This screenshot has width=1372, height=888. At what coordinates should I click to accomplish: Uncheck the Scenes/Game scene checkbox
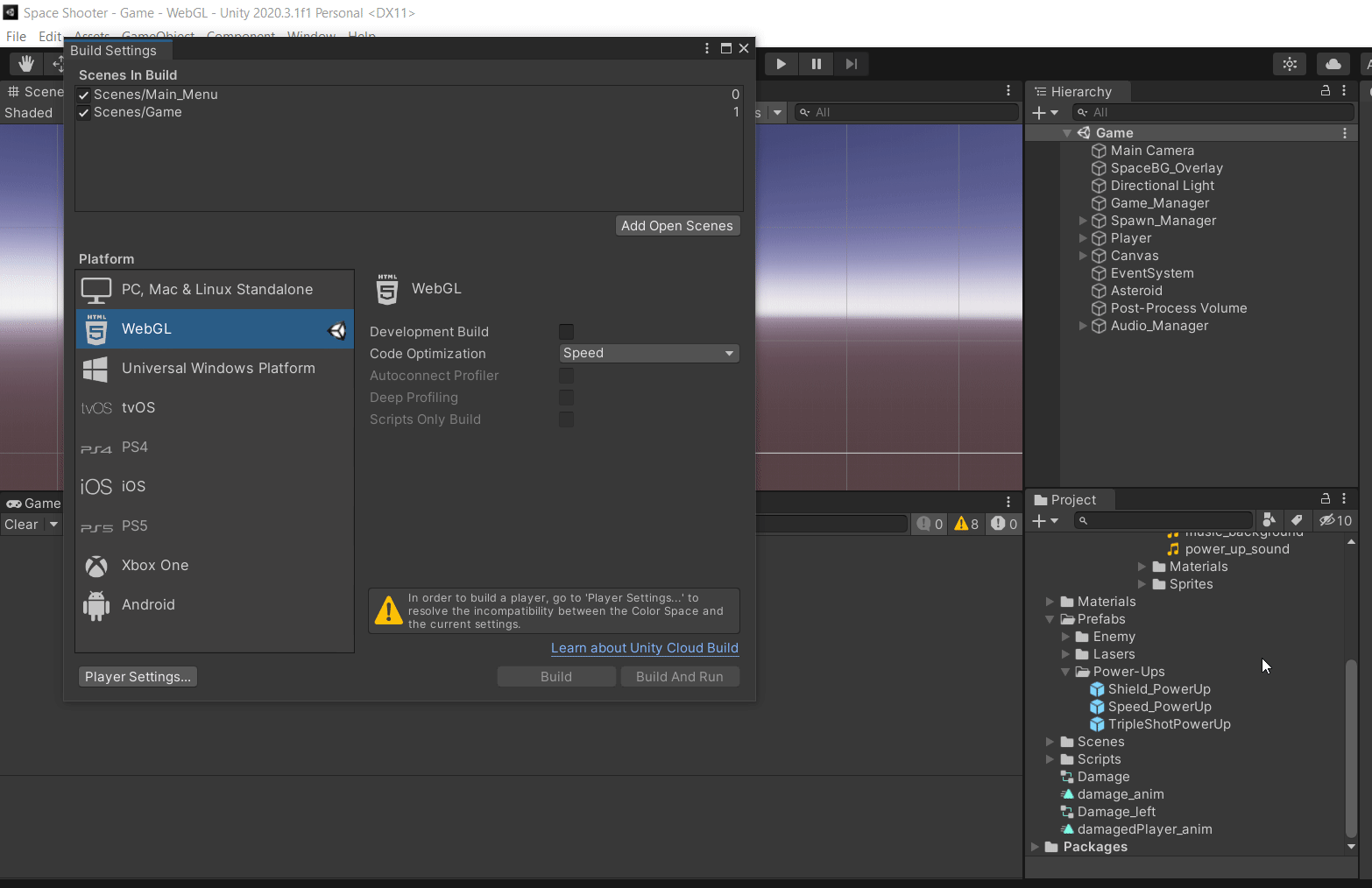[x=84, y=112]
